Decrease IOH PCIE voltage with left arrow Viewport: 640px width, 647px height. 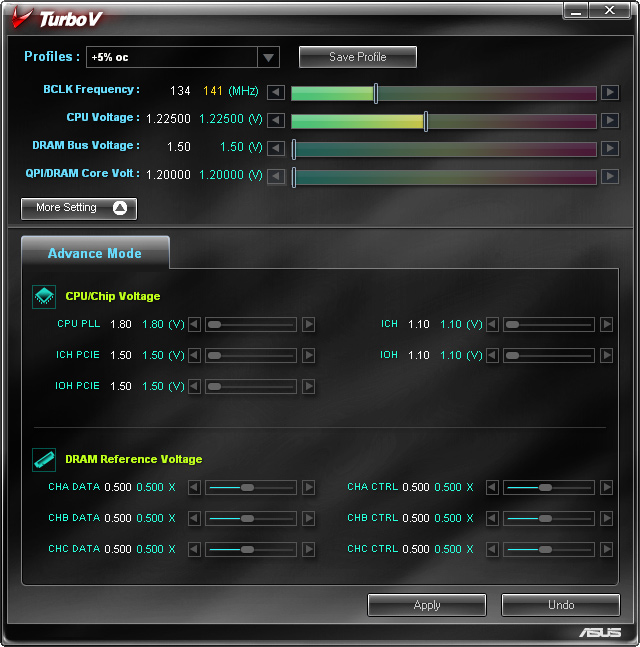[x=194, y=386]
